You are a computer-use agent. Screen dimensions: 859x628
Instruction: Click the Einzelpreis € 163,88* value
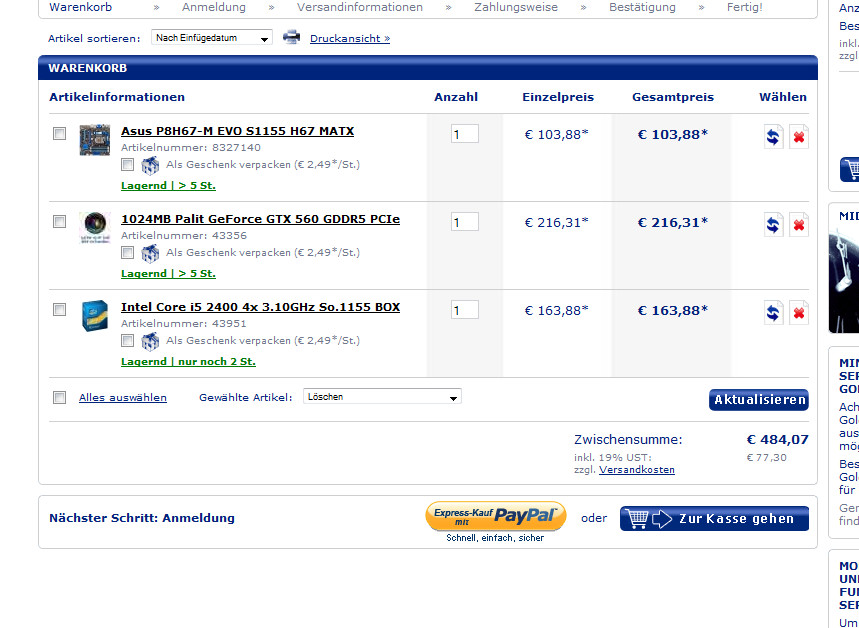(557, 311)
